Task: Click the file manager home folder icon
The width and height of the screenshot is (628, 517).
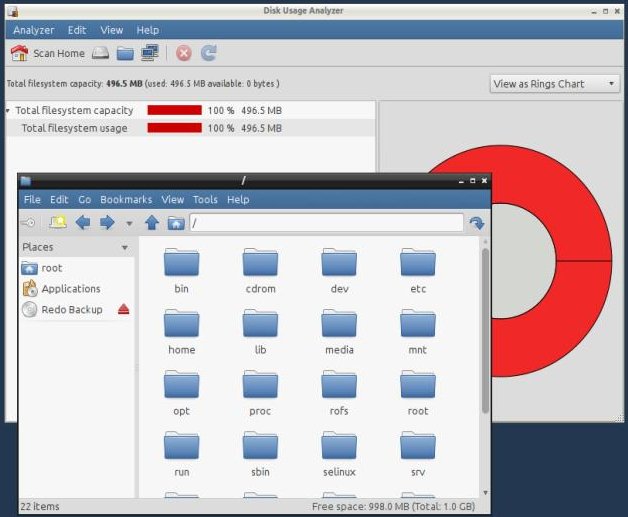Action: (176, 223)
